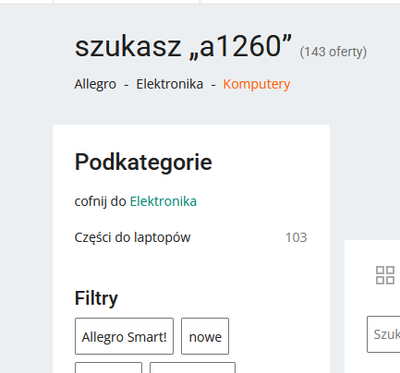
Task: Switch to grid view layout icon
Action: point(385,275)
